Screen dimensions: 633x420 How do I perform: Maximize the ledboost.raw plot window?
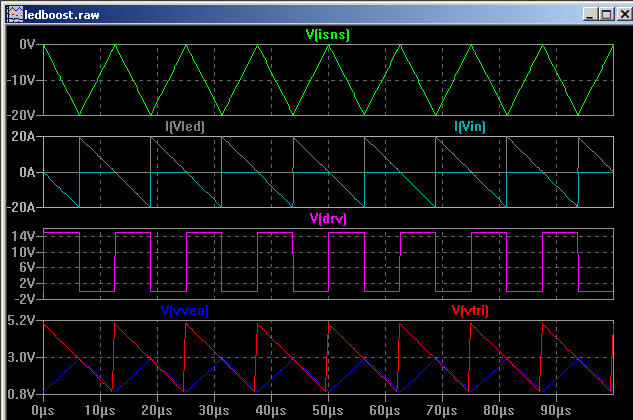605,13
